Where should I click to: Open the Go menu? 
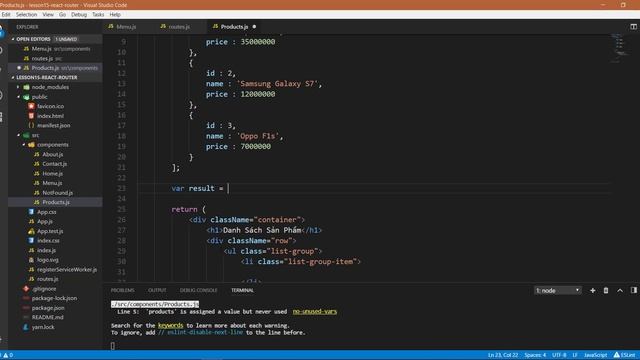62,14
